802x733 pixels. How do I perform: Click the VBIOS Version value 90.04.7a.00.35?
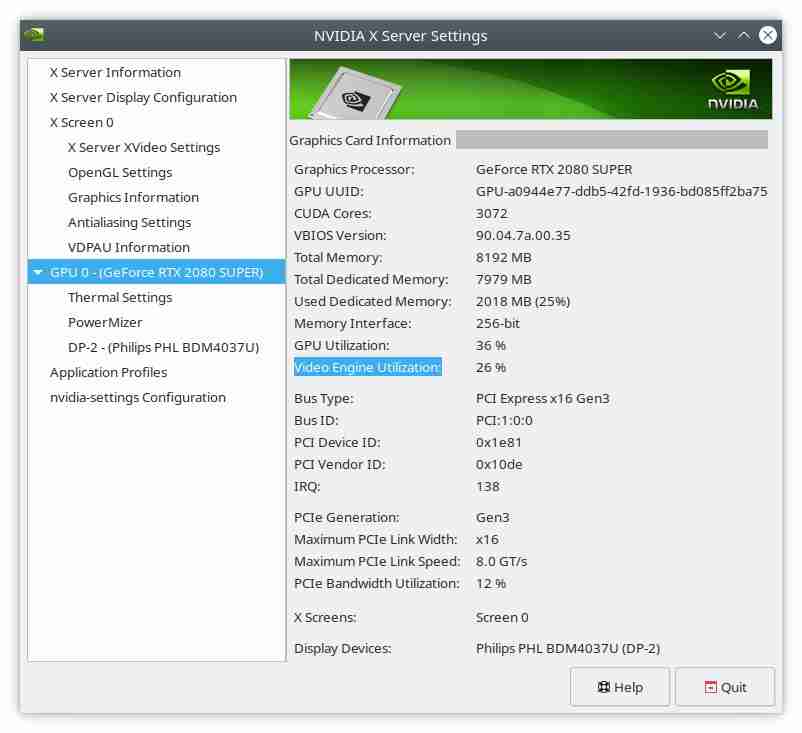tap(523, 236)
